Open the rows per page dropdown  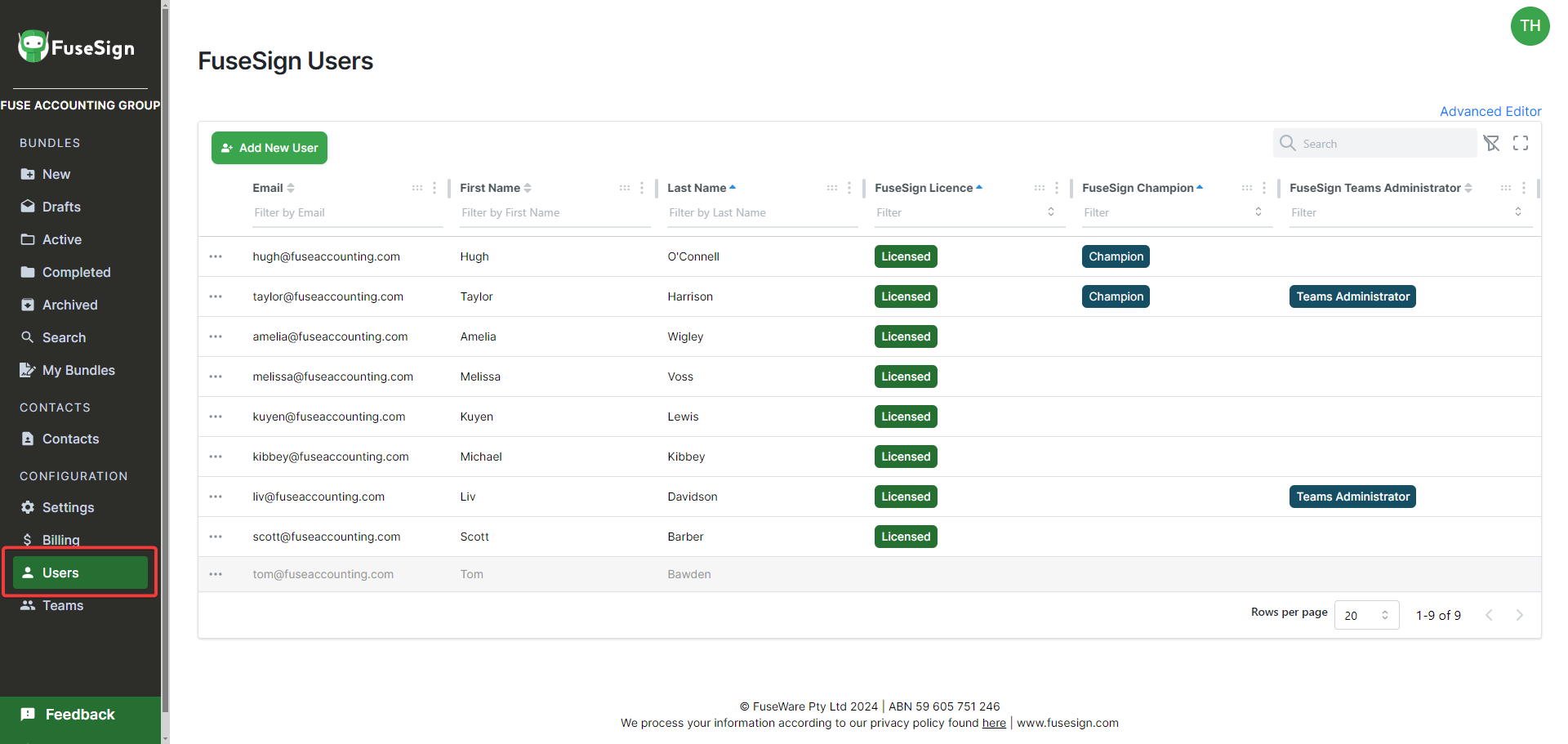click(1366, 615)
